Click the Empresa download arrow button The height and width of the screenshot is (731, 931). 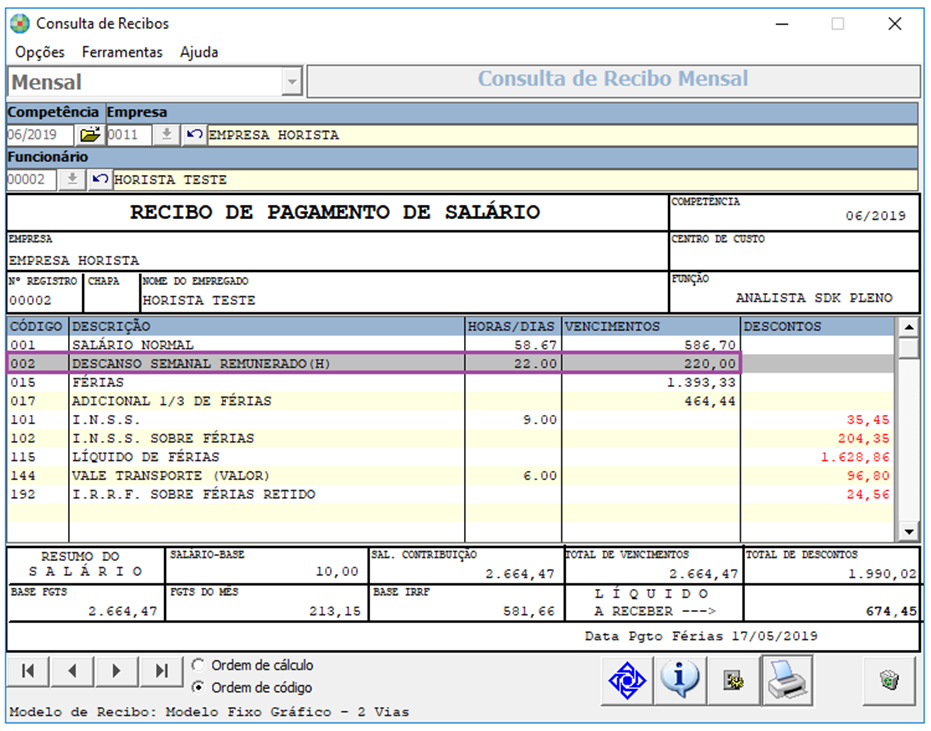167,135
